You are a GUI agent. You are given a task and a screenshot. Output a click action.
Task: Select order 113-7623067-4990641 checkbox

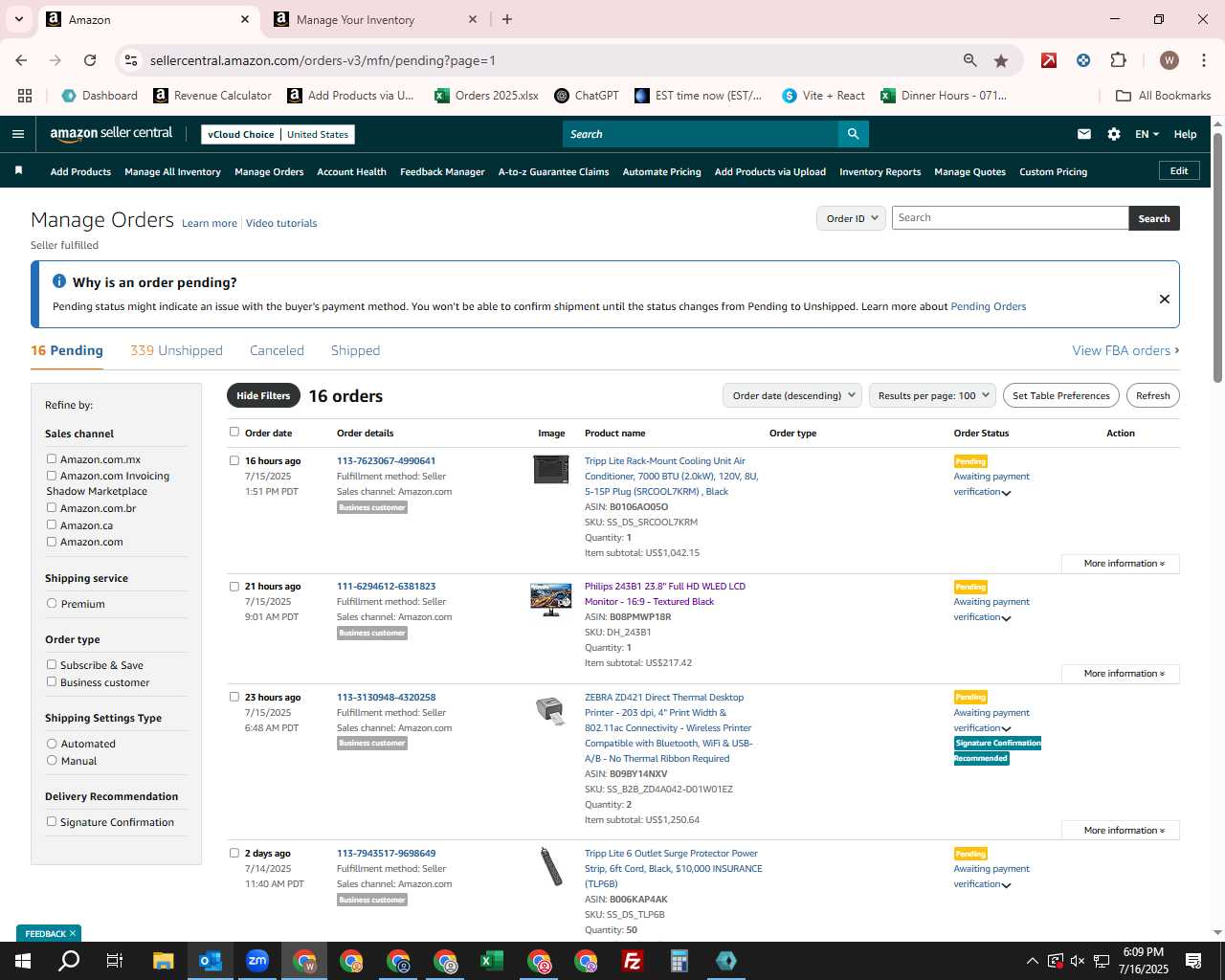pyautogui.click(x=234, y=460)
